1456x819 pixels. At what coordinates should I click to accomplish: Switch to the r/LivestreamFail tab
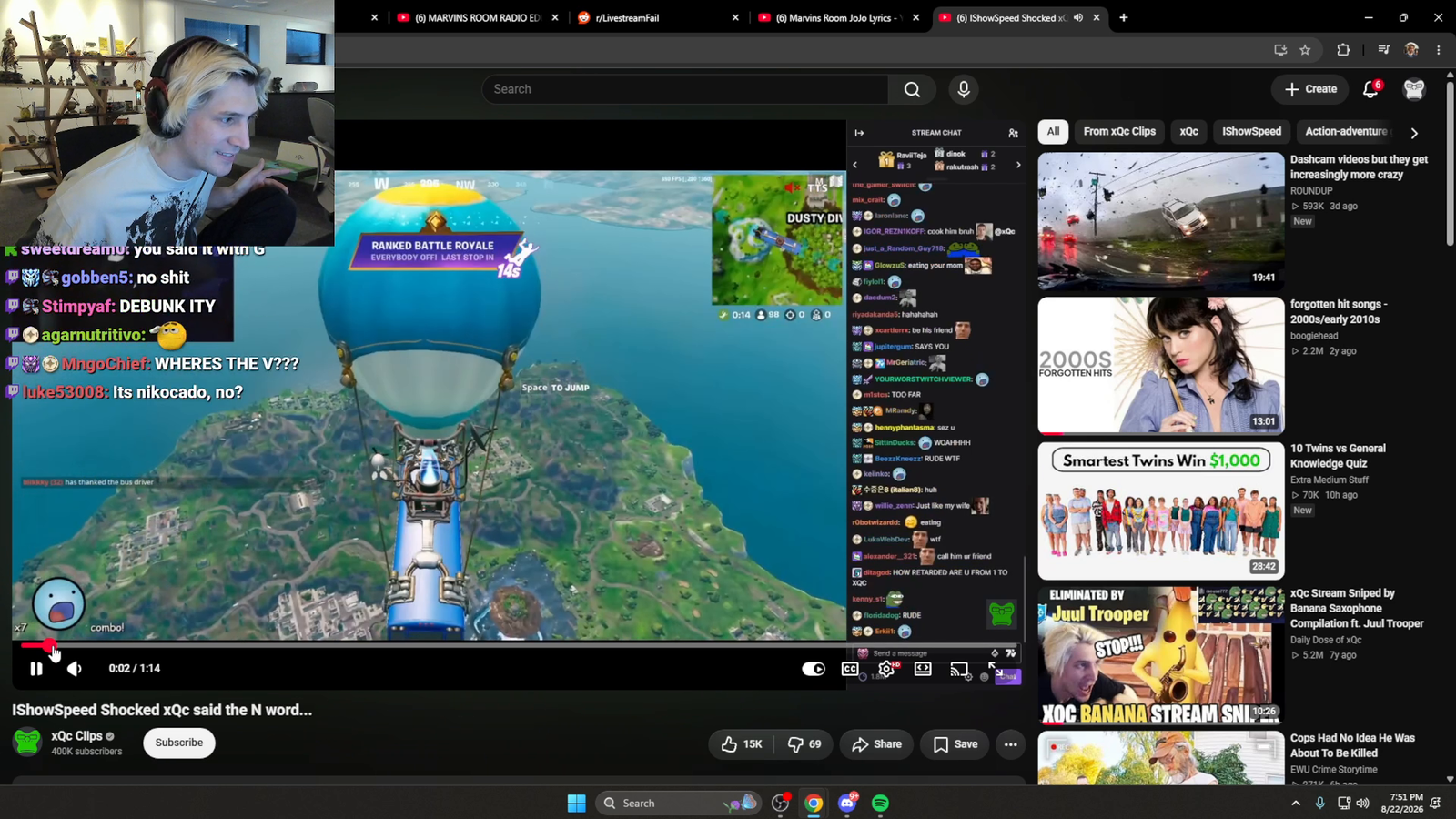(653, 18)
